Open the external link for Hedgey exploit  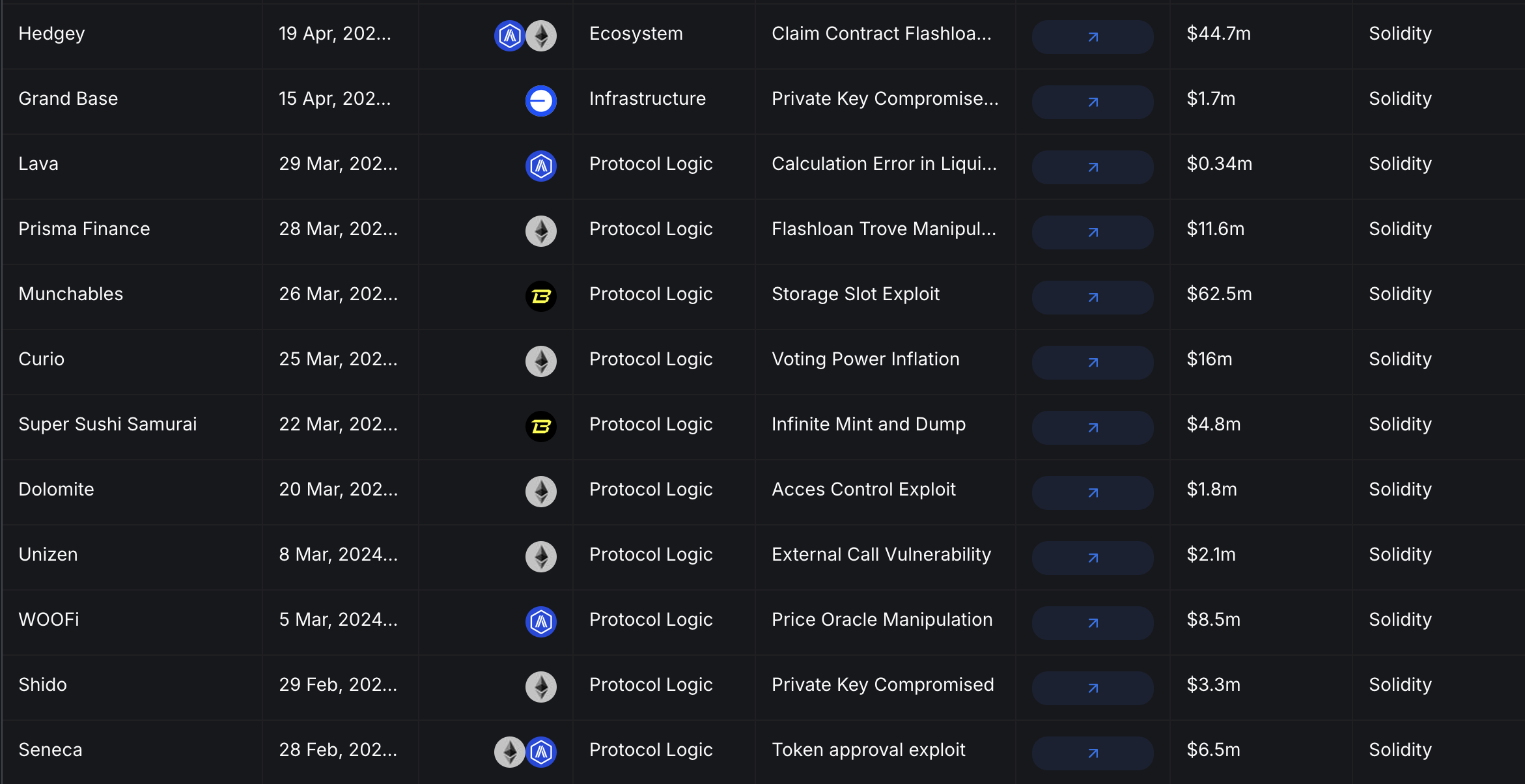tap(1093, 37)
